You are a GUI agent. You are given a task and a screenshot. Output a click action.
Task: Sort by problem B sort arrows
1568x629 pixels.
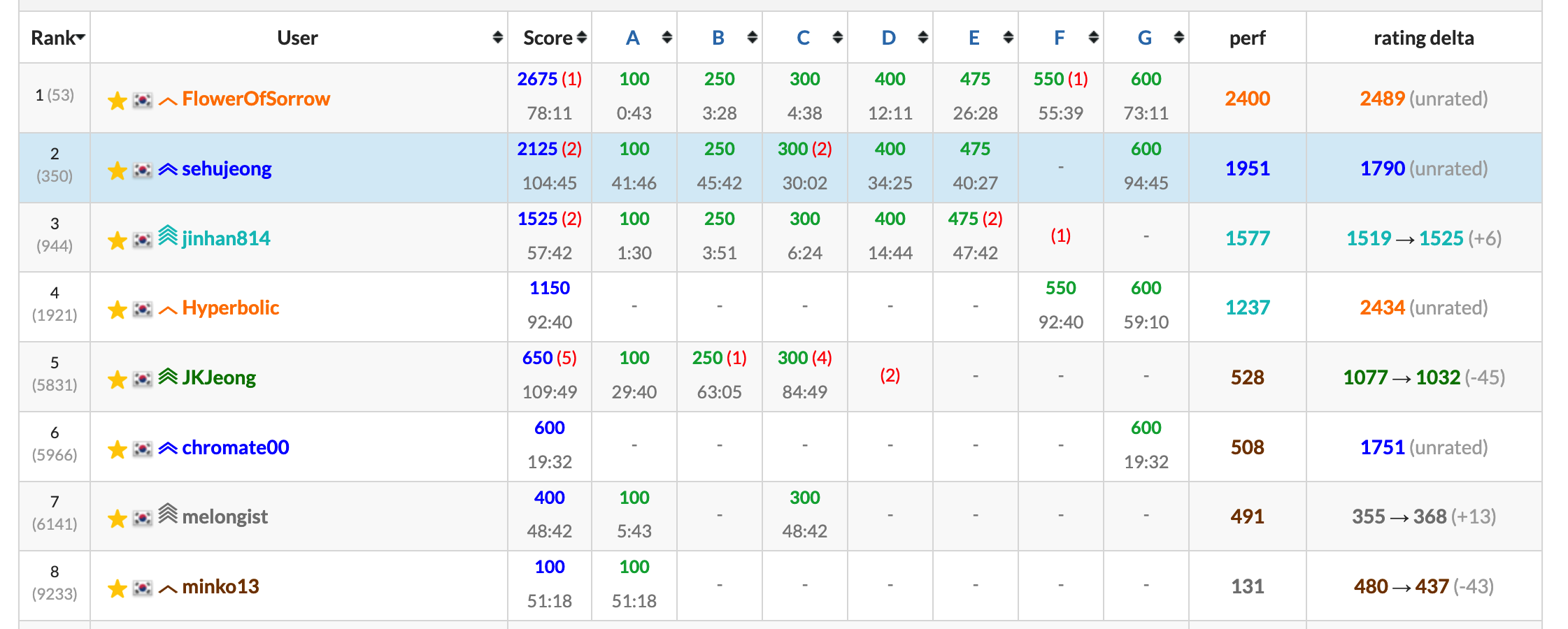pyautogui.click(x=752, y=37)
